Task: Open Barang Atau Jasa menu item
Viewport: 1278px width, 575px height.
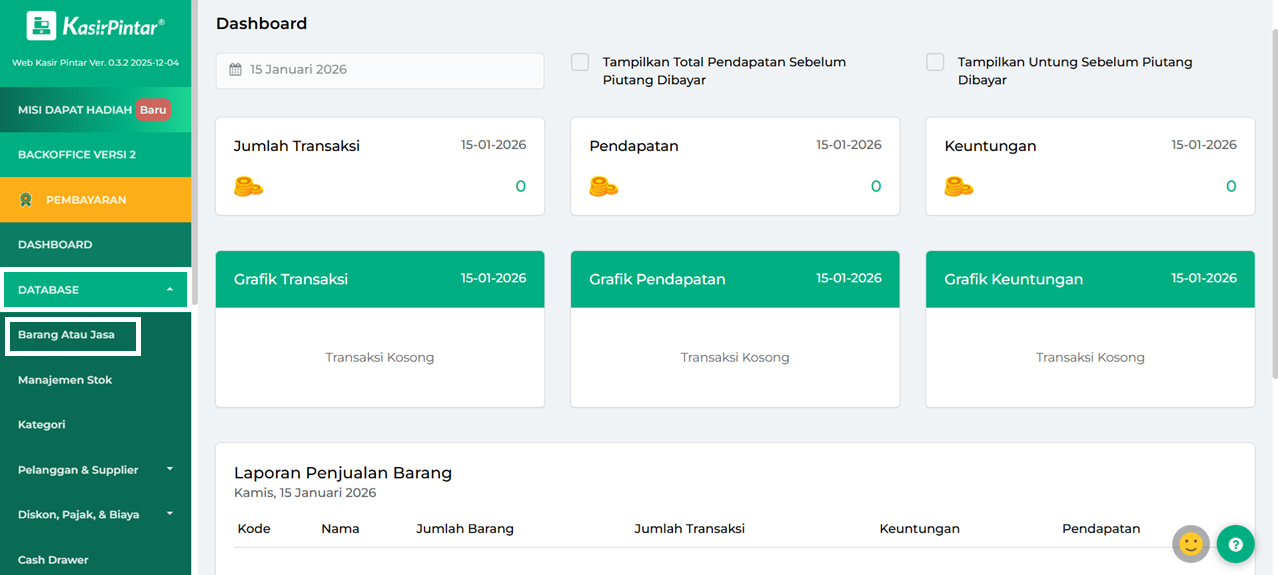Action: coord(67,335)
